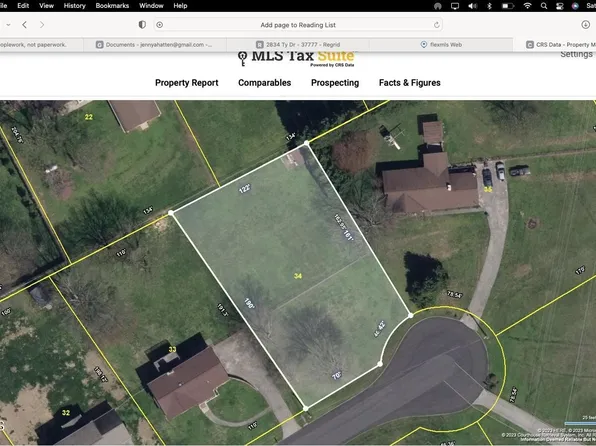
Task: Select parcel 32 label on map
Action: tap(66, 413)
